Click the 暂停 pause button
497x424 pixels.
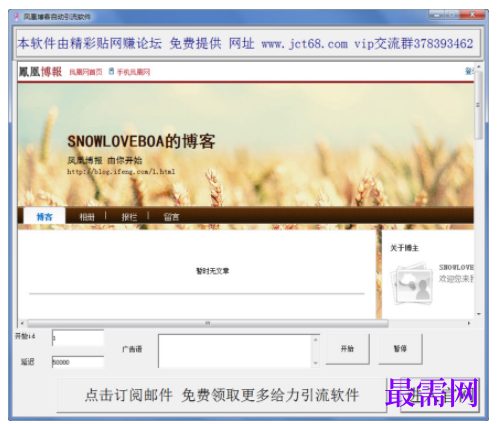coord(400,349)
